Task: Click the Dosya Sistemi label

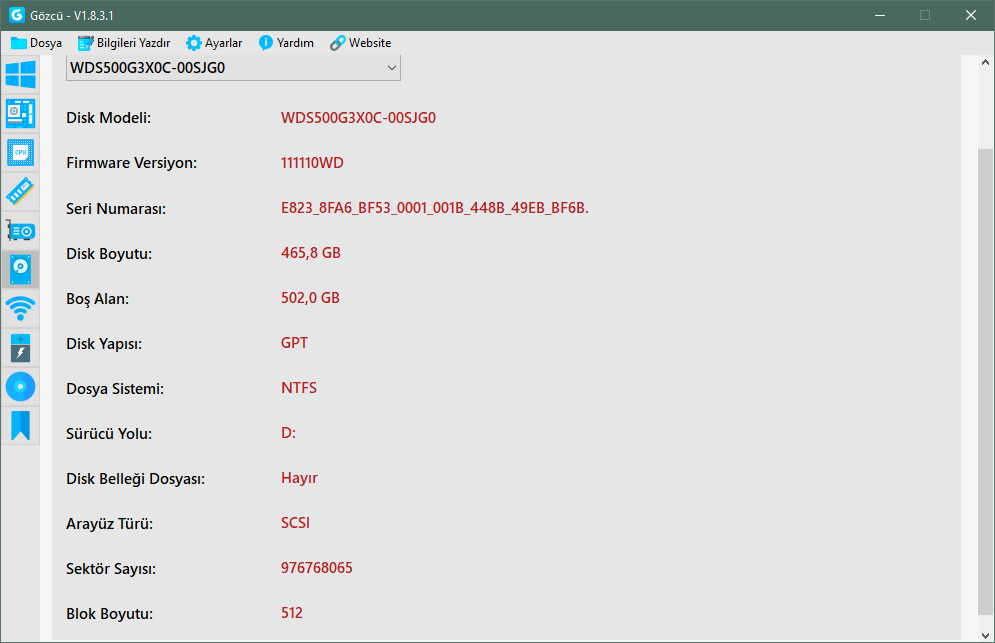Action: click(x=115, y=389)
